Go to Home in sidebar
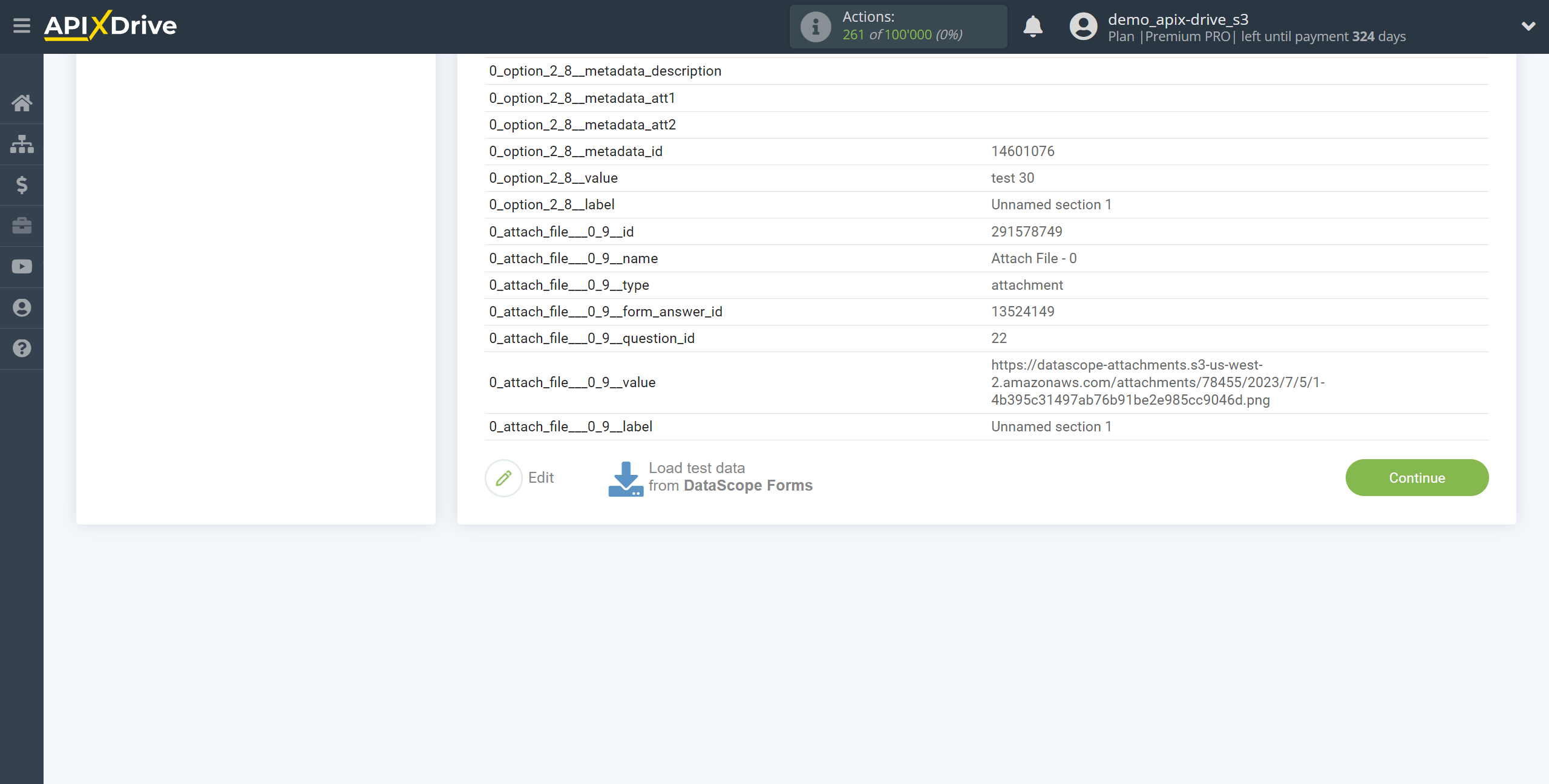The height and width of the screenshot is (784, 1549). 22,103
